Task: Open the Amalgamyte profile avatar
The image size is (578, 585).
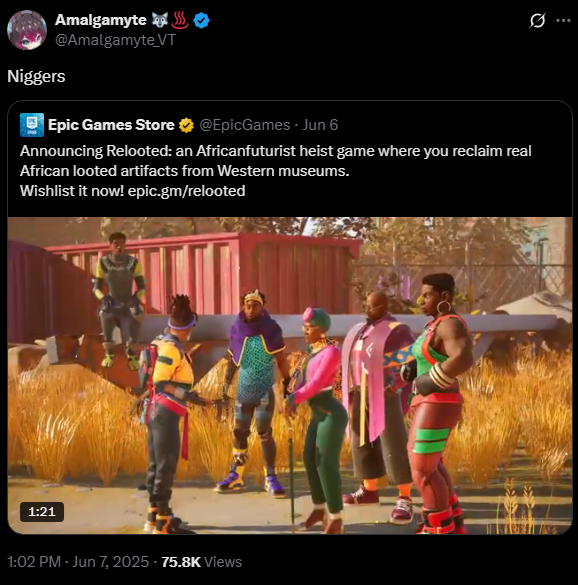Action: tap(27, 30)
